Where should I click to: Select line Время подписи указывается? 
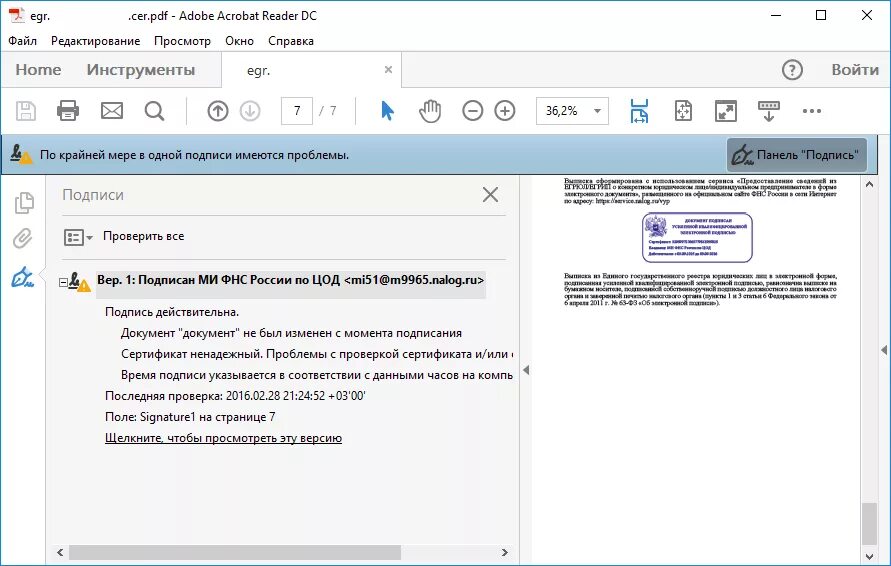point(317,375)
